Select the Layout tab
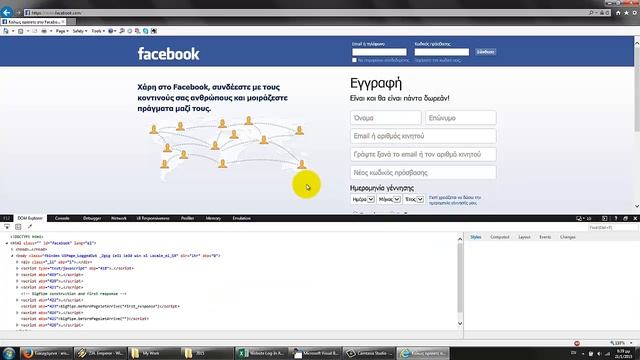The width and height of the screenshot is (640, 360). (524, 237)
